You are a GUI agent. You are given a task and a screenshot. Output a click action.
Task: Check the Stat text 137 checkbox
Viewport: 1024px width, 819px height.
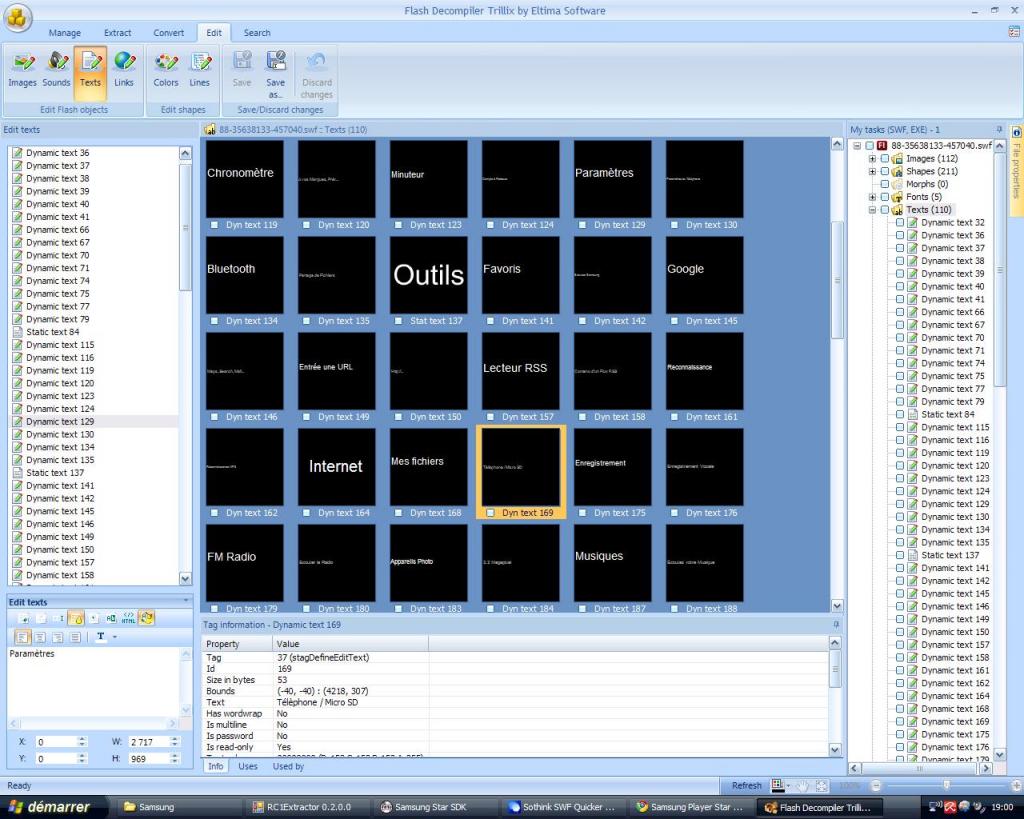click(x=399, y=321)
